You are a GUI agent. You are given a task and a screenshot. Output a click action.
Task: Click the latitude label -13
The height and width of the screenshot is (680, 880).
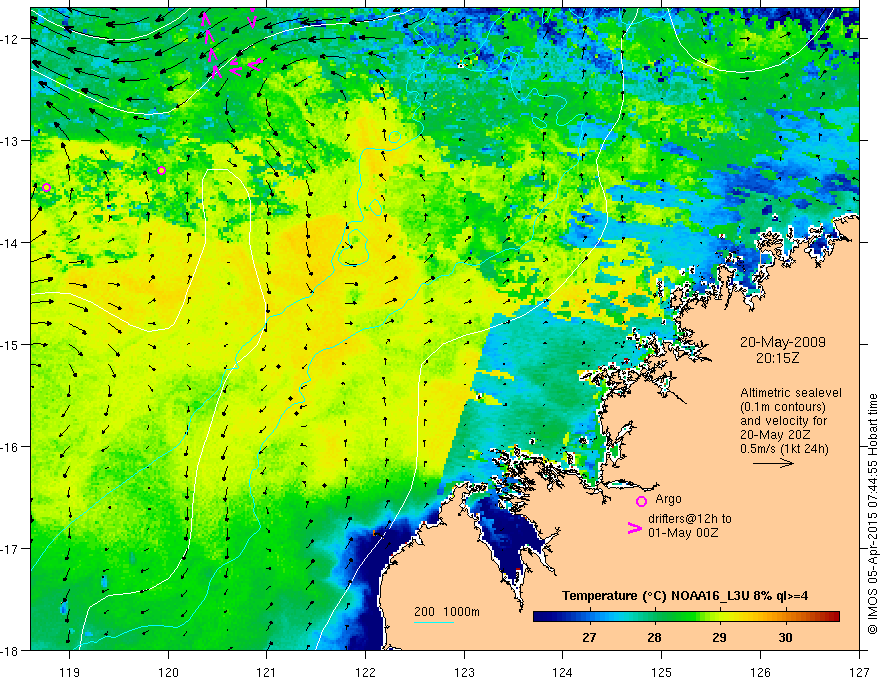click(11, 141)
